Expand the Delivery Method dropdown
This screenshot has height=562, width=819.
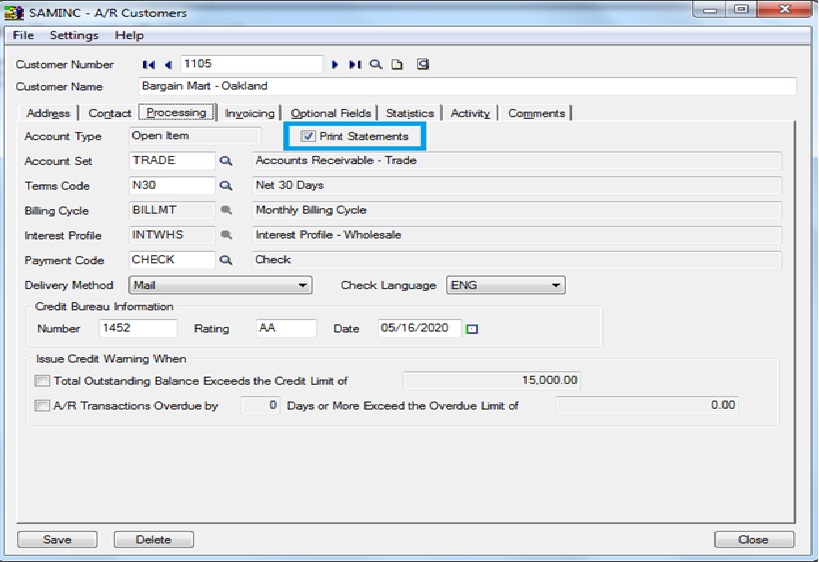pyautogui.click(x=302, y=285)
